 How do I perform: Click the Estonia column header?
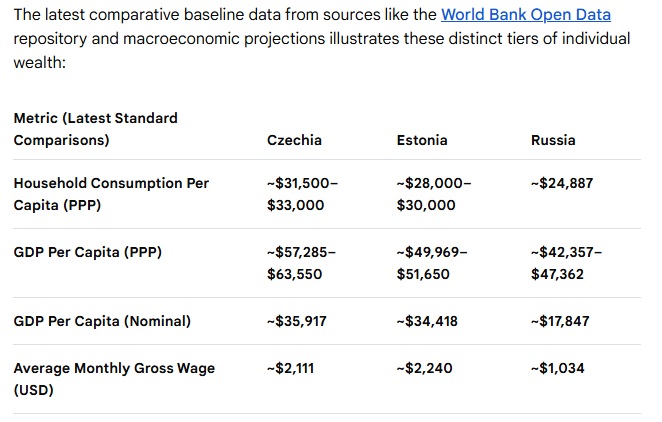click(x=422, y=140)
